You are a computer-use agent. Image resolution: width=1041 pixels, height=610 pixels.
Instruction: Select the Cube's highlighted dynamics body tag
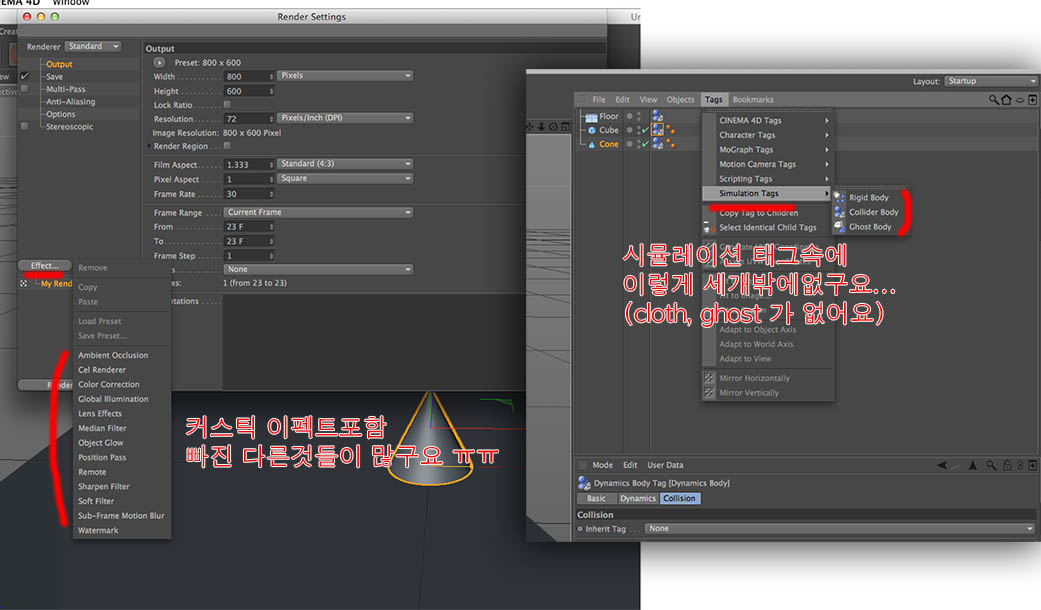(657, 129)
